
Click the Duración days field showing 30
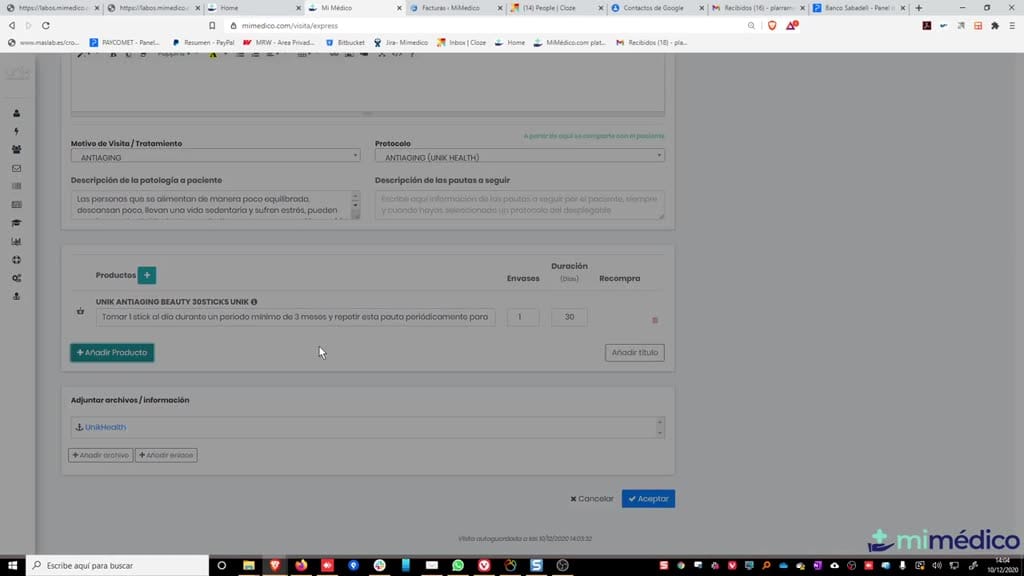click(569, 317)
